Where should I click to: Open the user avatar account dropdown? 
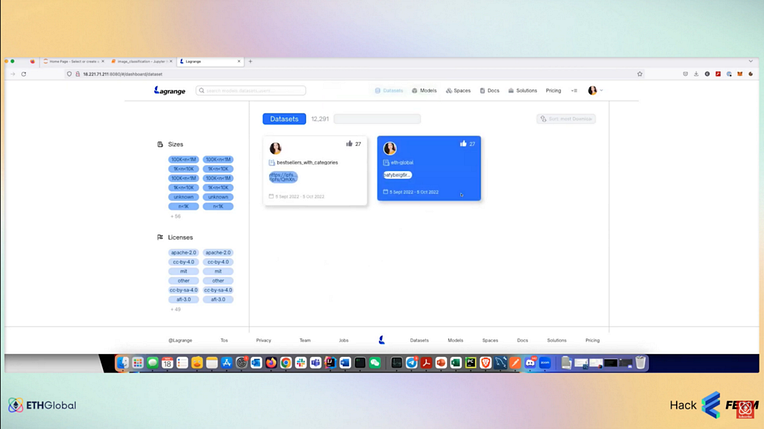[x=595, y=91]
